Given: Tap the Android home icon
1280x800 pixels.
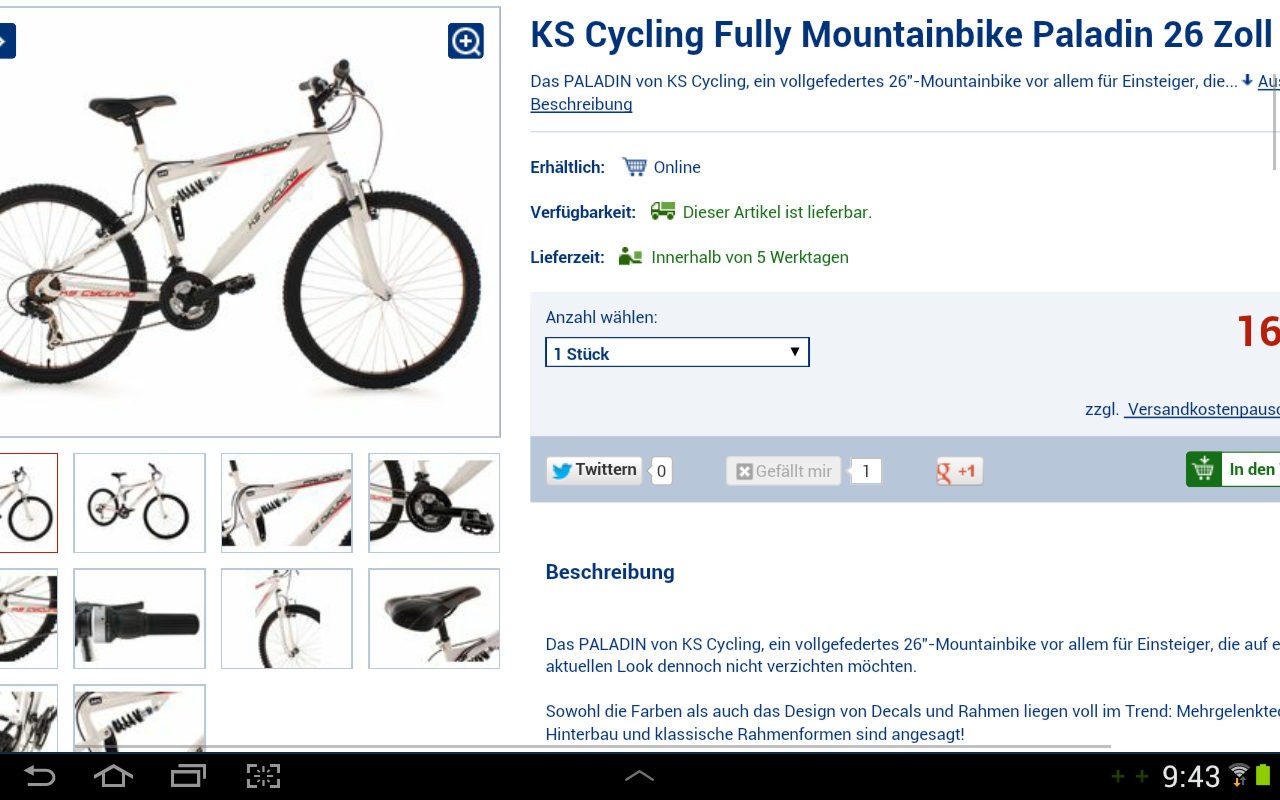Looking at the screenshot, I should point(113,776).
